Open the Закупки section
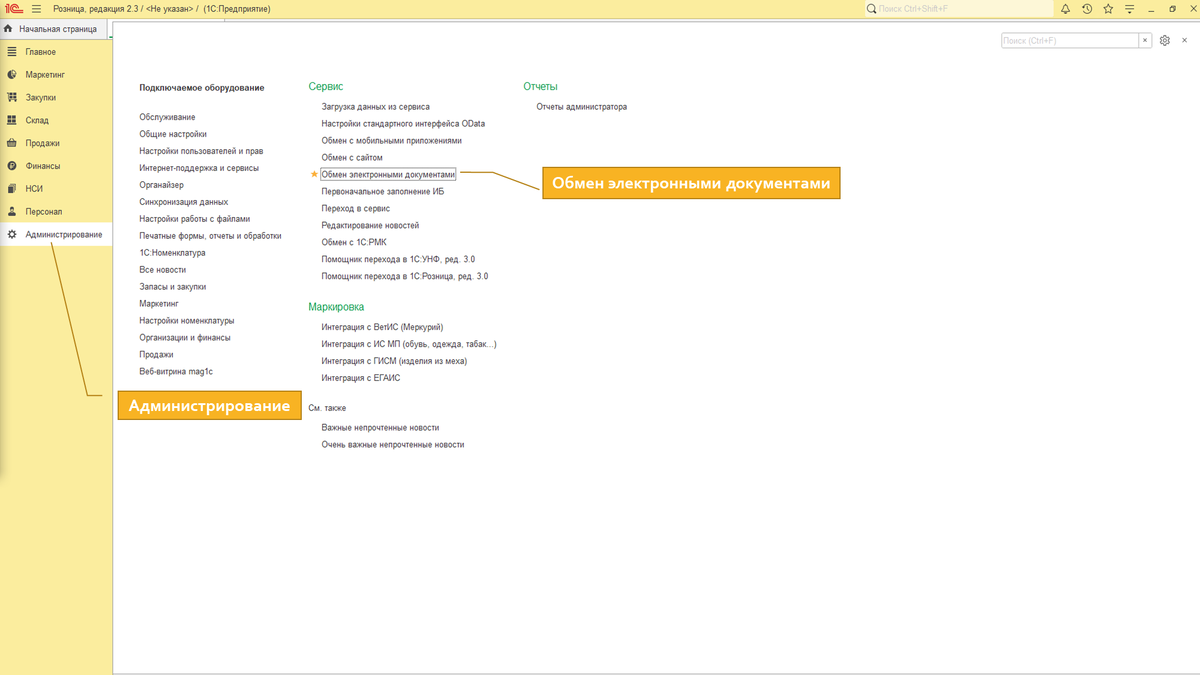This screenshot has height=675, width=1200. pos(56,98)
